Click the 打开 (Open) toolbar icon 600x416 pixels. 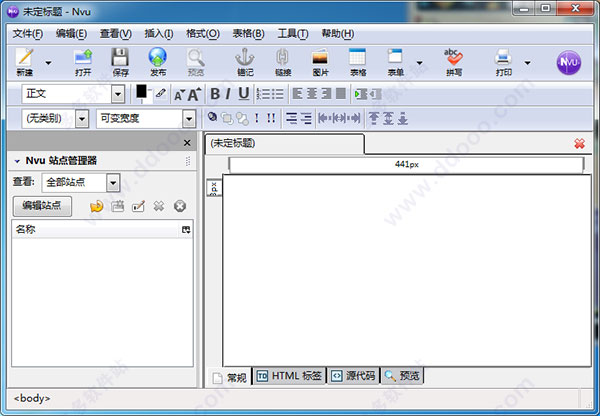[83, 62]
